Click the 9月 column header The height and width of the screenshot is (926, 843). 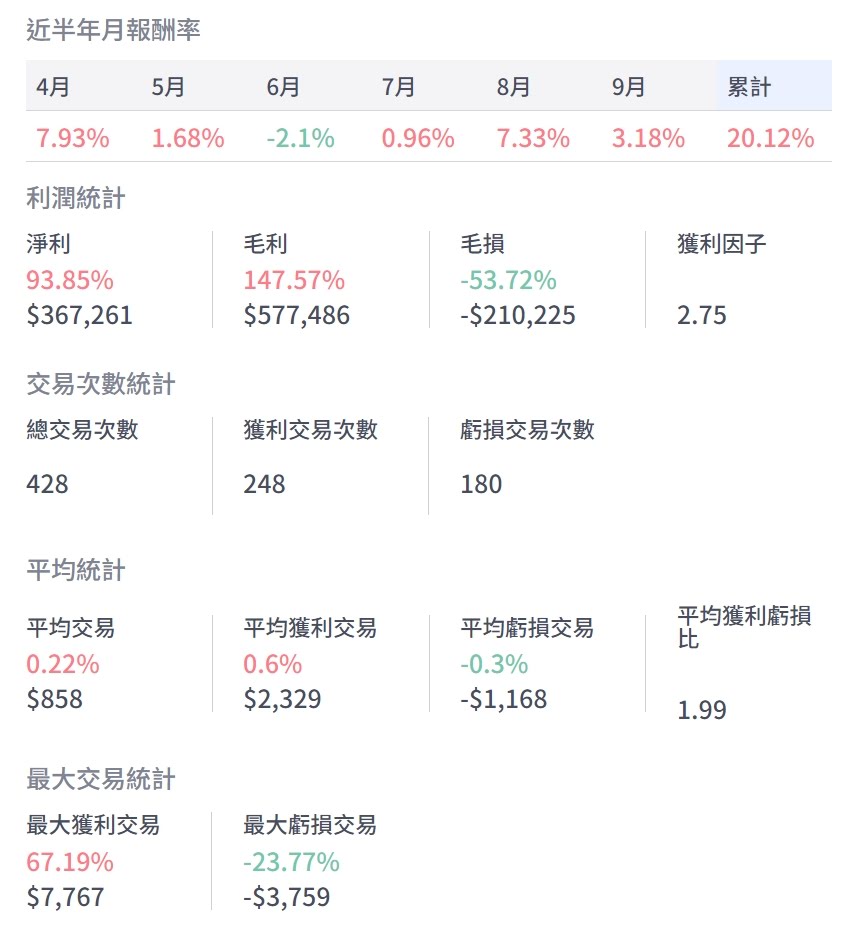point(629,87)
